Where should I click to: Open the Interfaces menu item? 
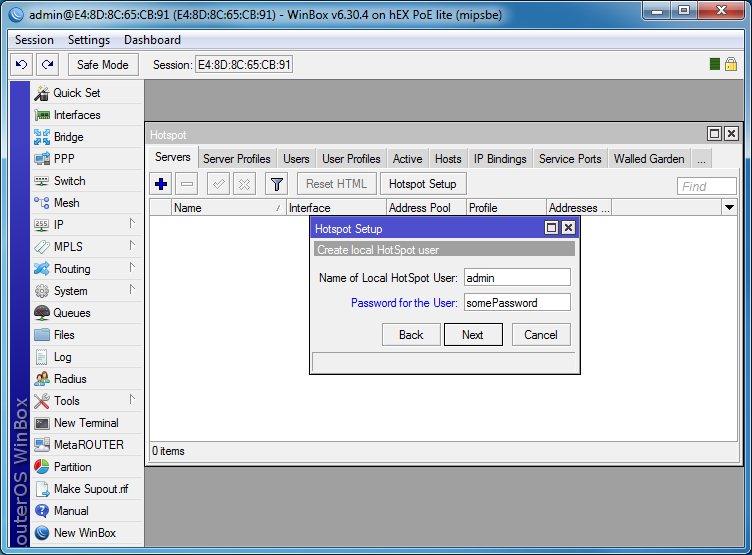click(x=87, y=115)
